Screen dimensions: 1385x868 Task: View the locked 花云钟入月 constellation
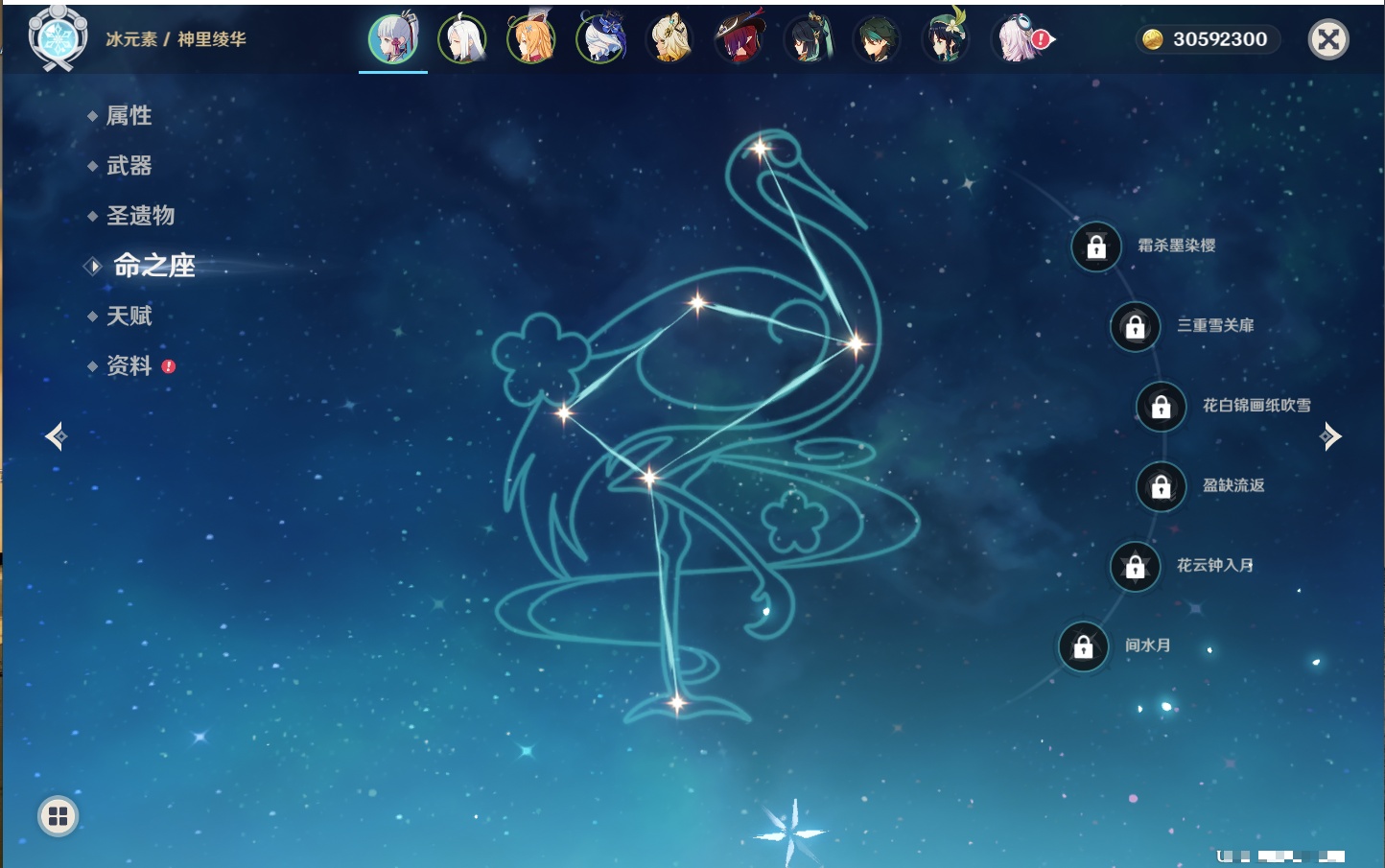pos(1135,567)
